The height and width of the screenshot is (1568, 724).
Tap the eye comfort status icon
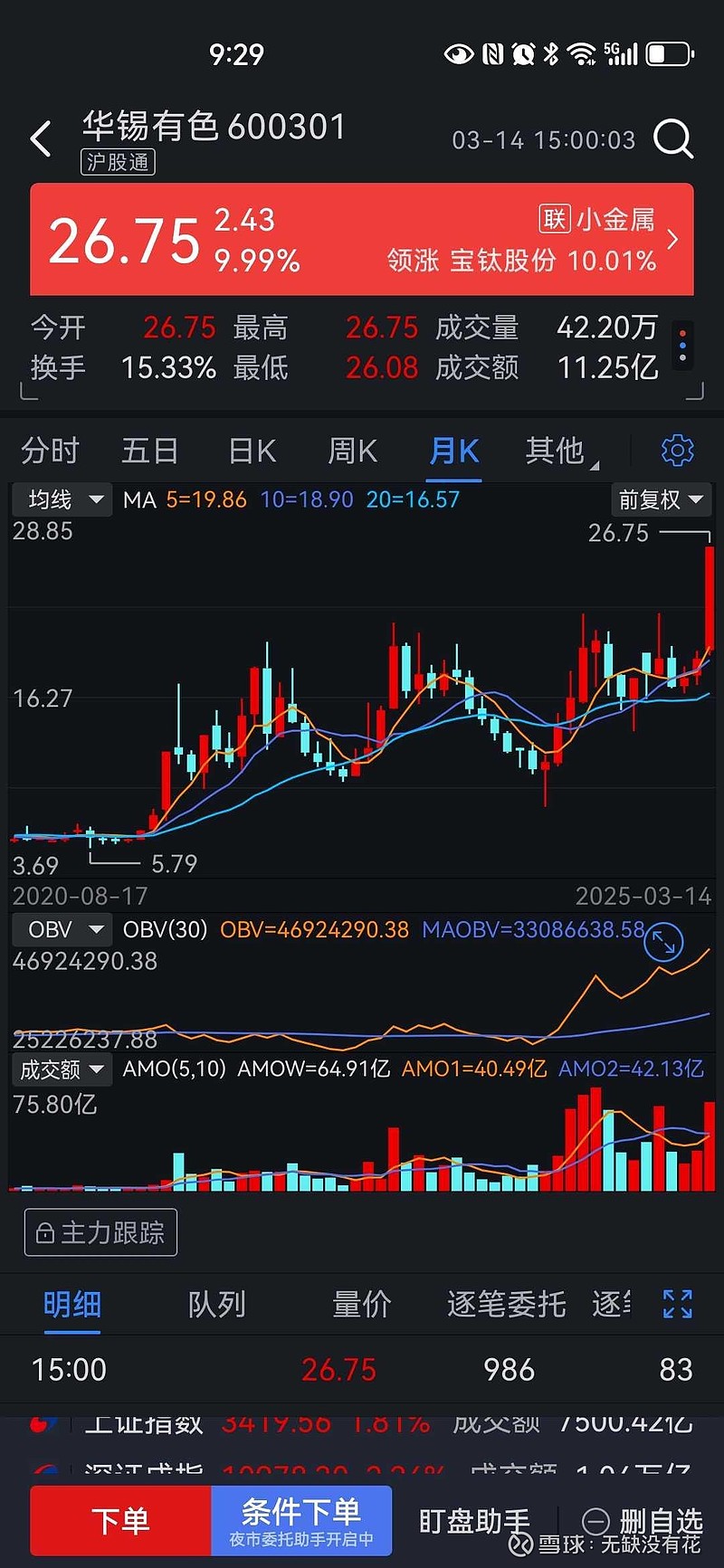point(459,54)
